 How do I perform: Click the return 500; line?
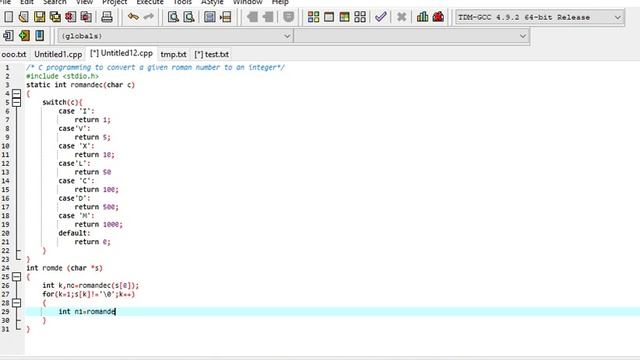[96, 207]
